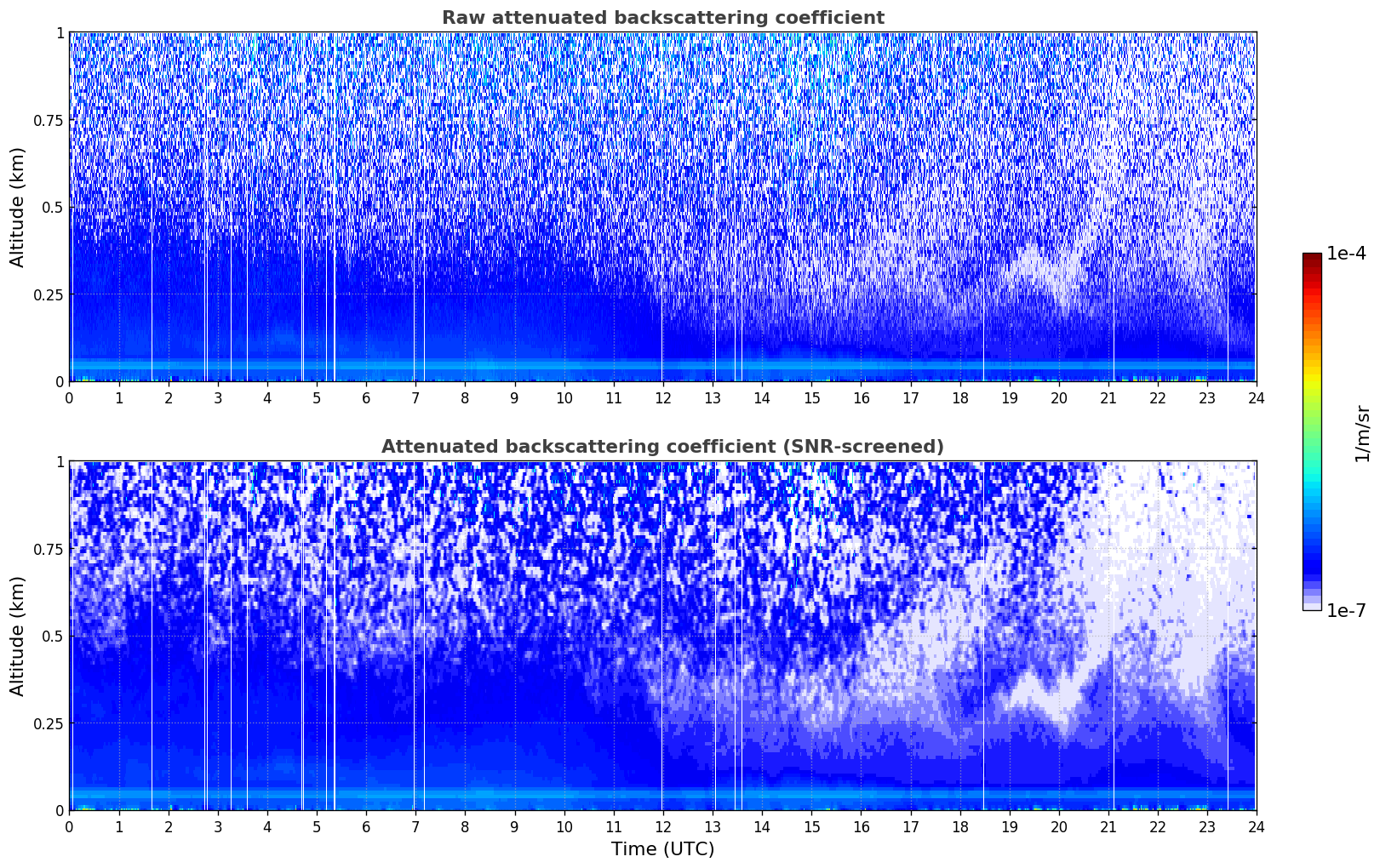Click the '18' tick on top plot time axis
The width and height of the screenshot is (1380, 868).
[959, 397]
